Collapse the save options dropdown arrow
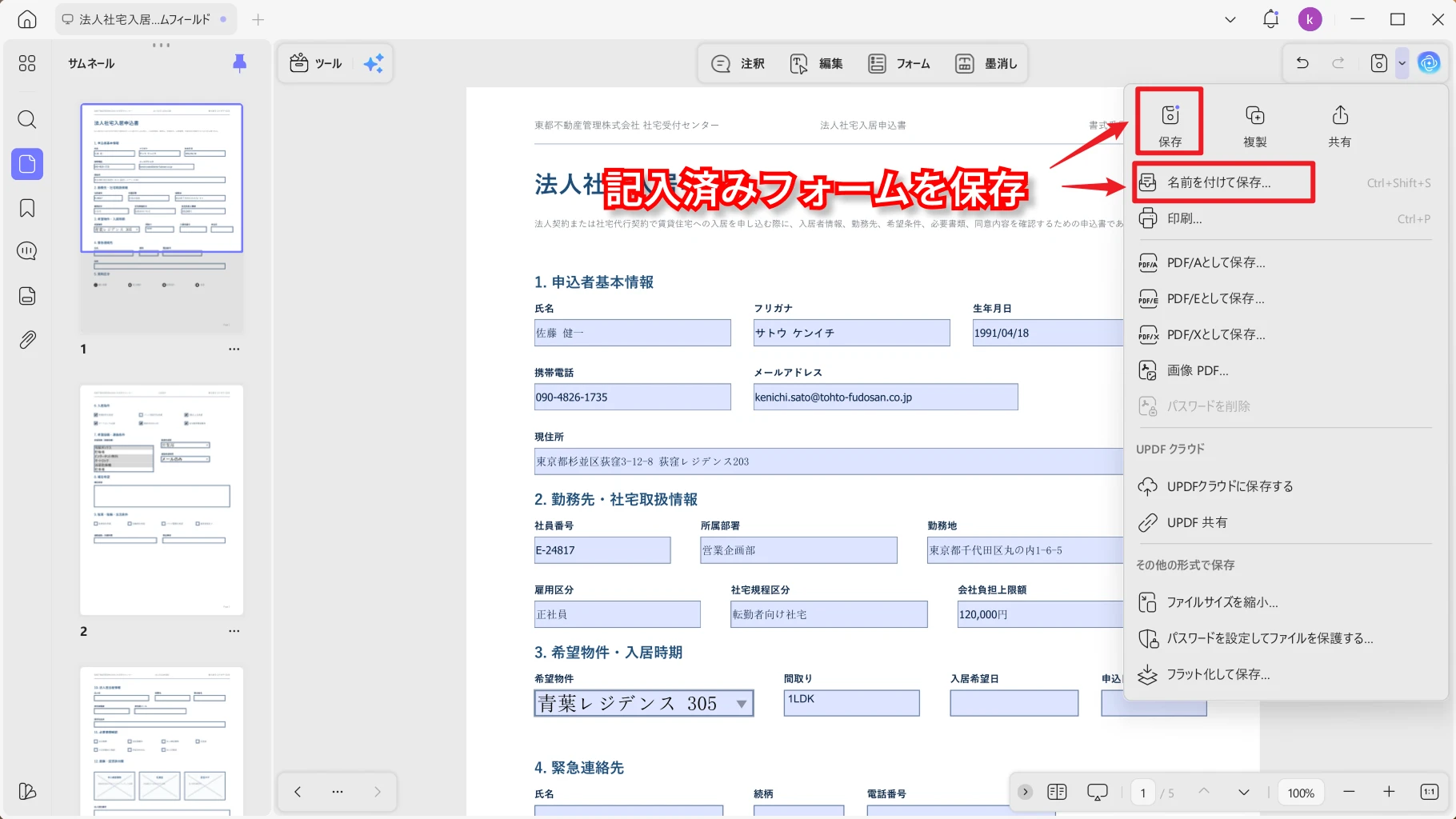 pyautogui.click(x=1402, y=63)
